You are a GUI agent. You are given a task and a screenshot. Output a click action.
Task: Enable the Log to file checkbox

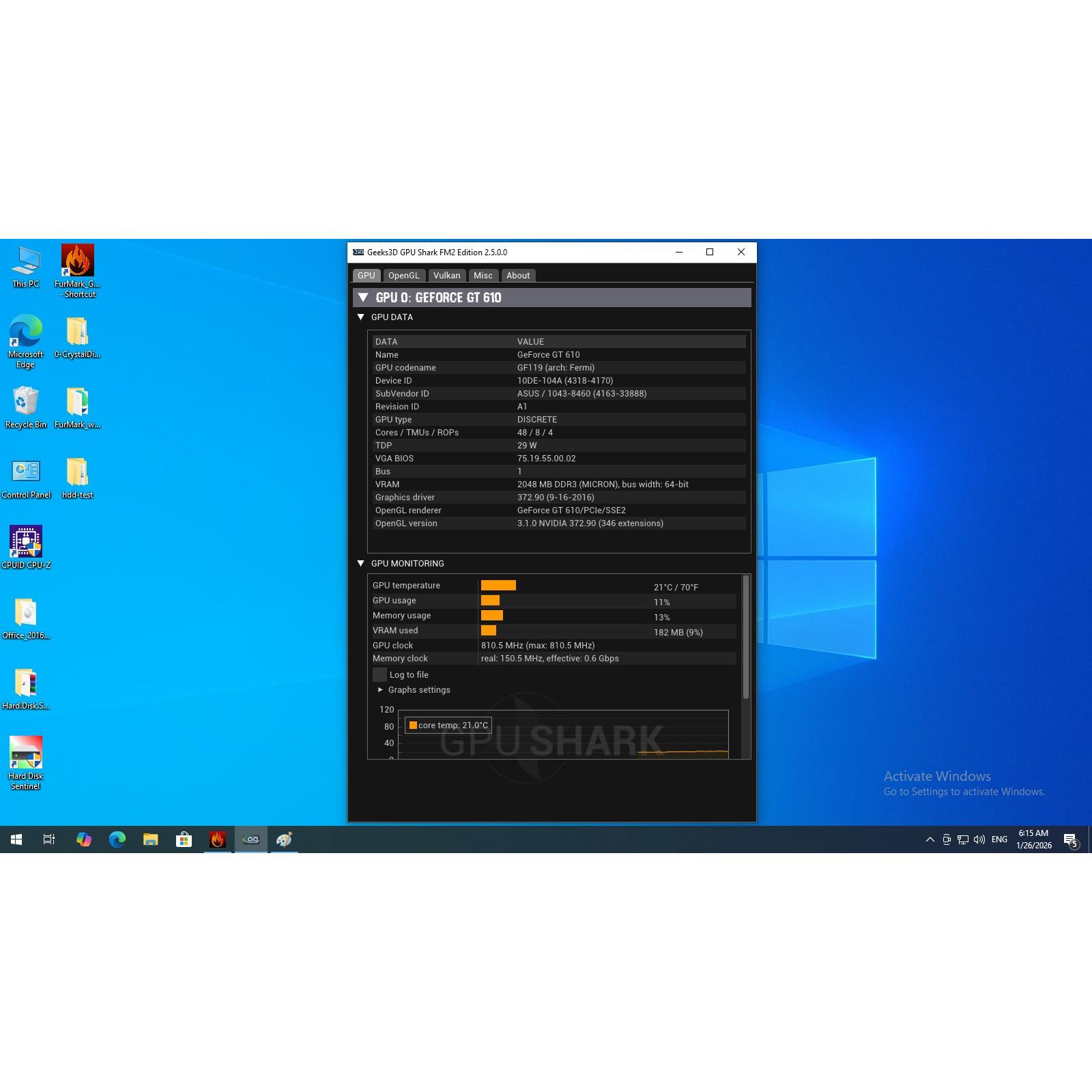click(379, 675)
